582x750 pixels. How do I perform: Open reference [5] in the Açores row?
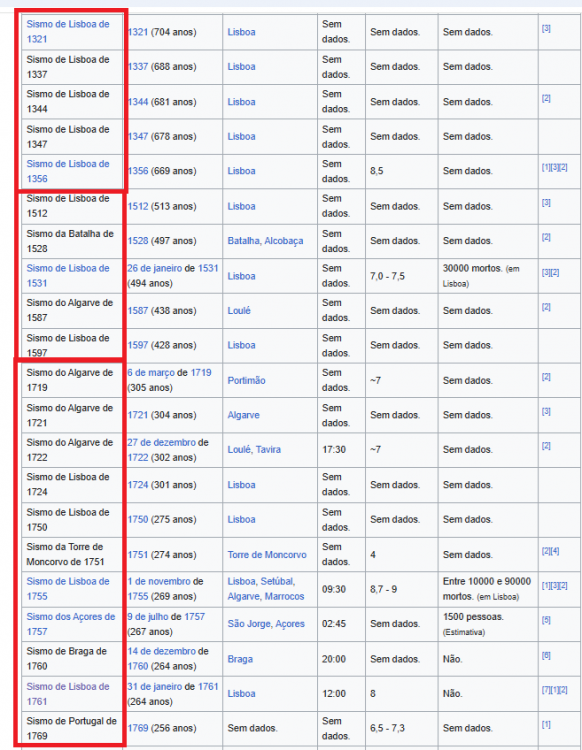546,620
